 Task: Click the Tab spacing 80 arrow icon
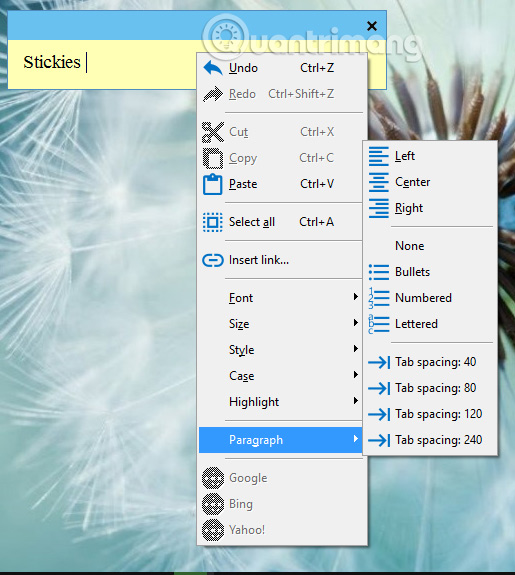[379, 388]
